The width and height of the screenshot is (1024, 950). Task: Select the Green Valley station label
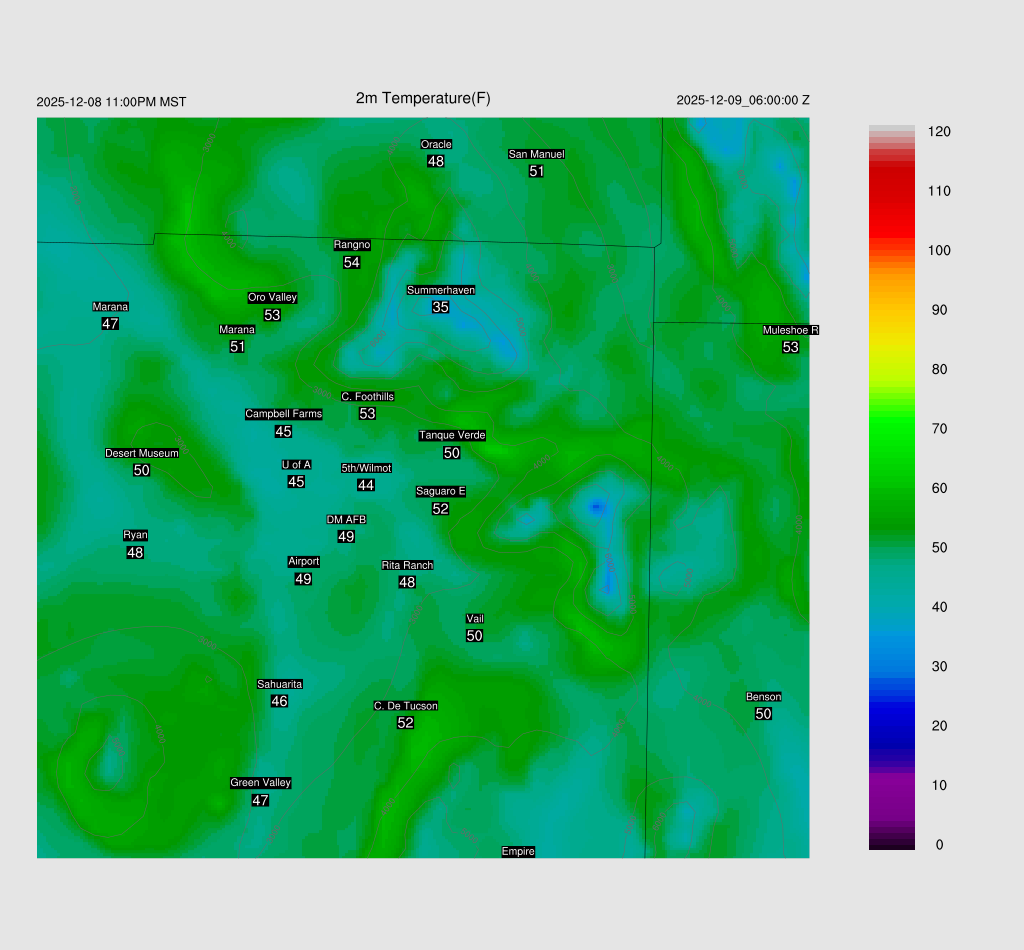(260, 783)
